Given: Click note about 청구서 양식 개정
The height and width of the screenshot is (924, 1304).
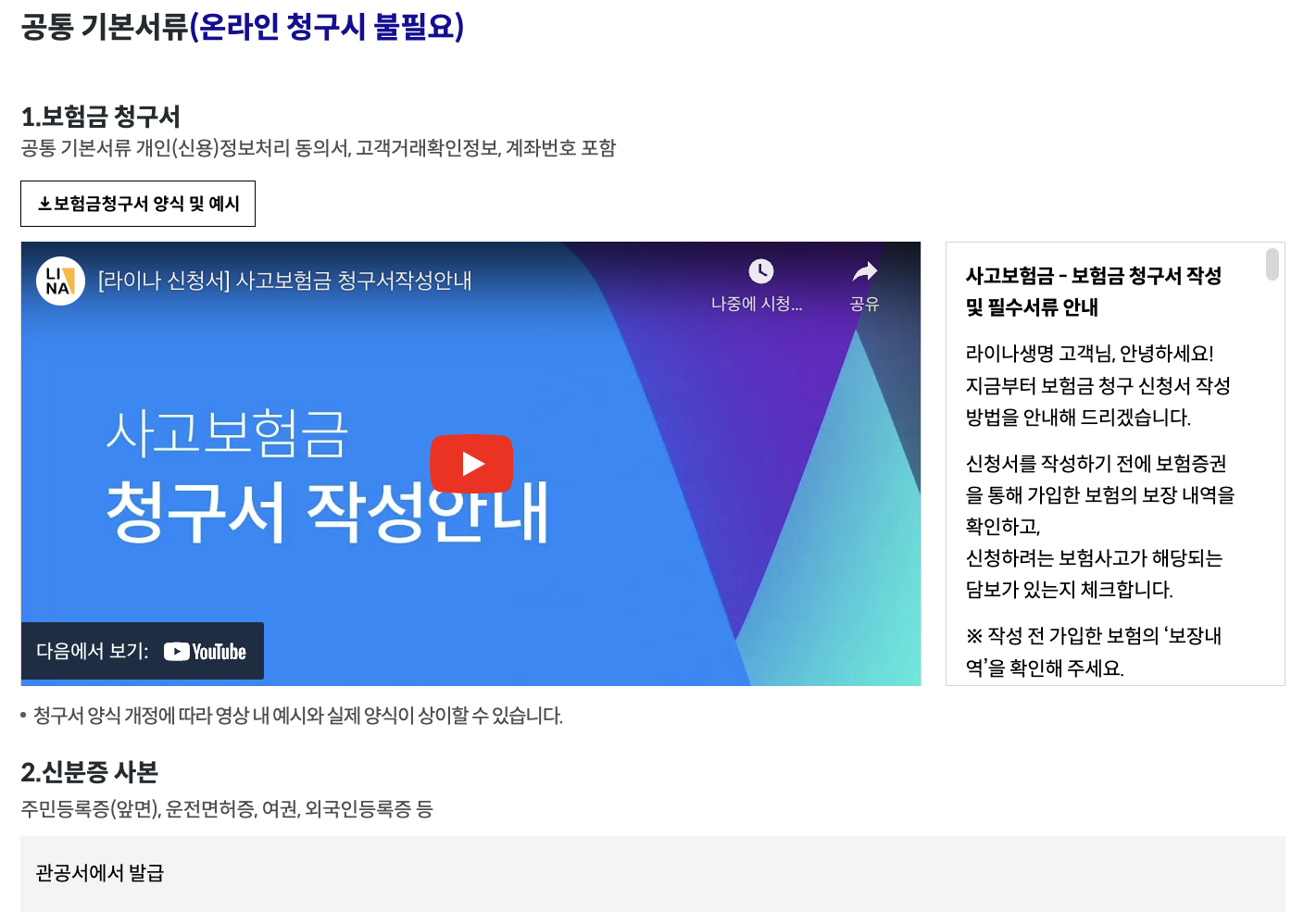Looking at the screenshot, I should click(297, 716).
